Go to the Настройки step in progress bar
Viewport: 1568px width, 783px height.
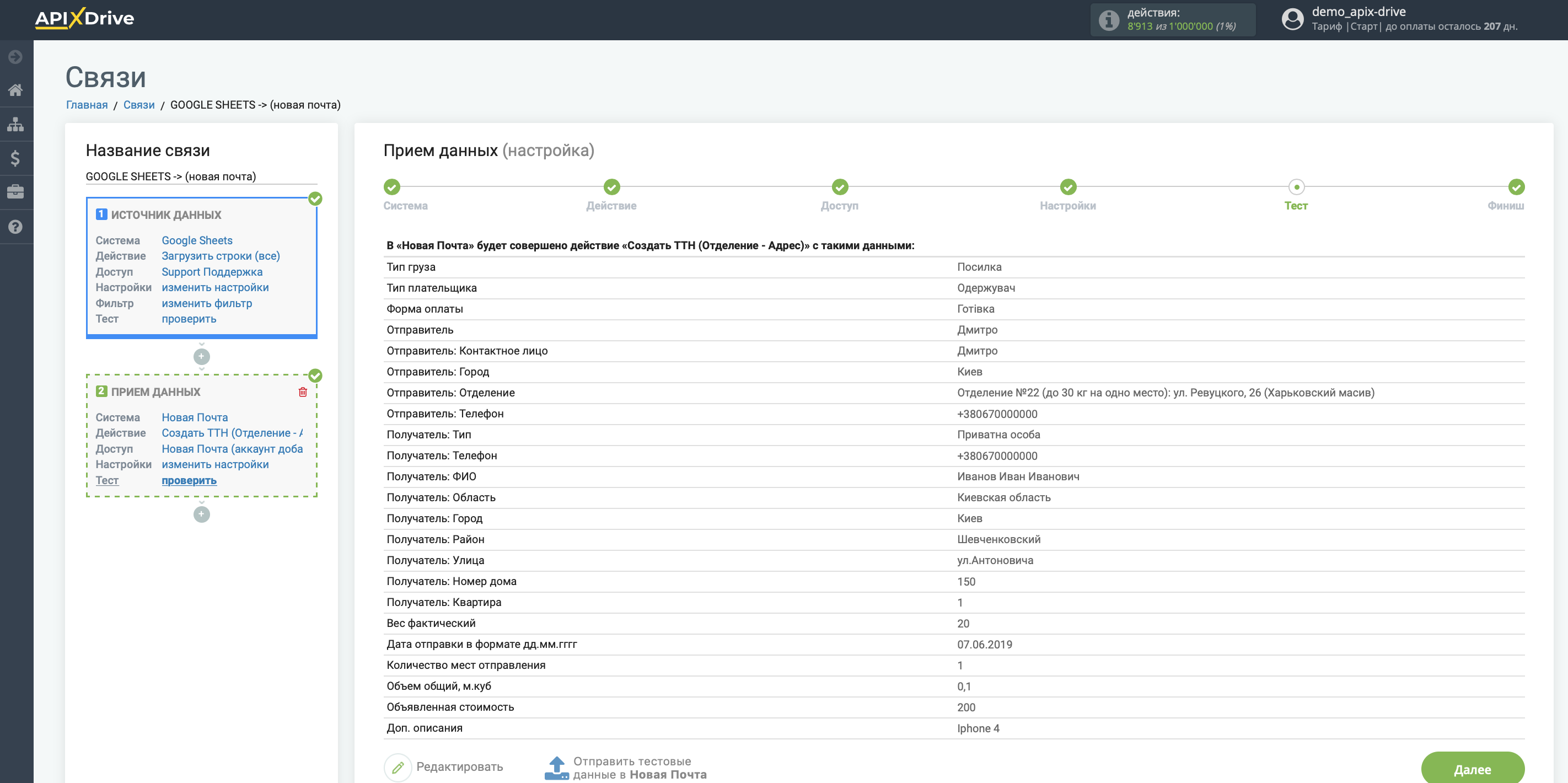point(1068,187)
